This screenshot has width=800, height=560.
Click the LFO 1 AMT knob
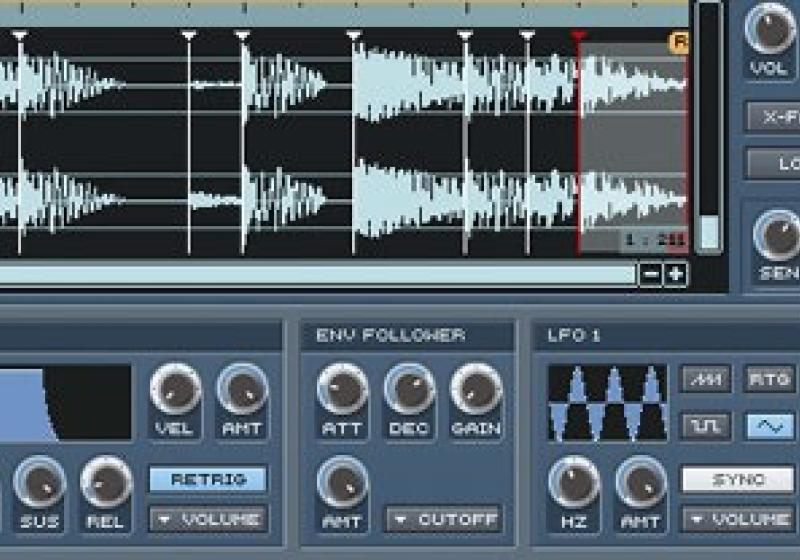641,482
